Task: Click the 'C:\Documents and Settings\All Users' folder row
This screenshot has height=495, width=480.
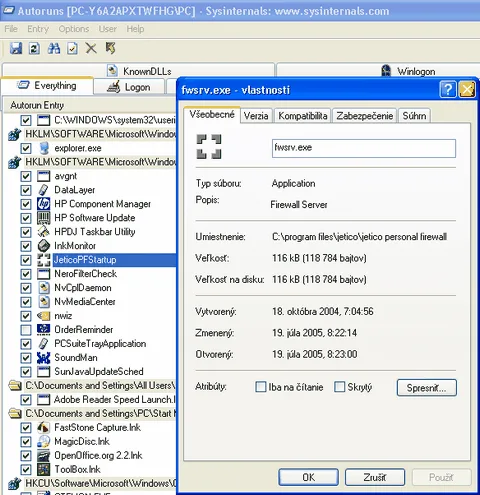Action: [92, 386]
